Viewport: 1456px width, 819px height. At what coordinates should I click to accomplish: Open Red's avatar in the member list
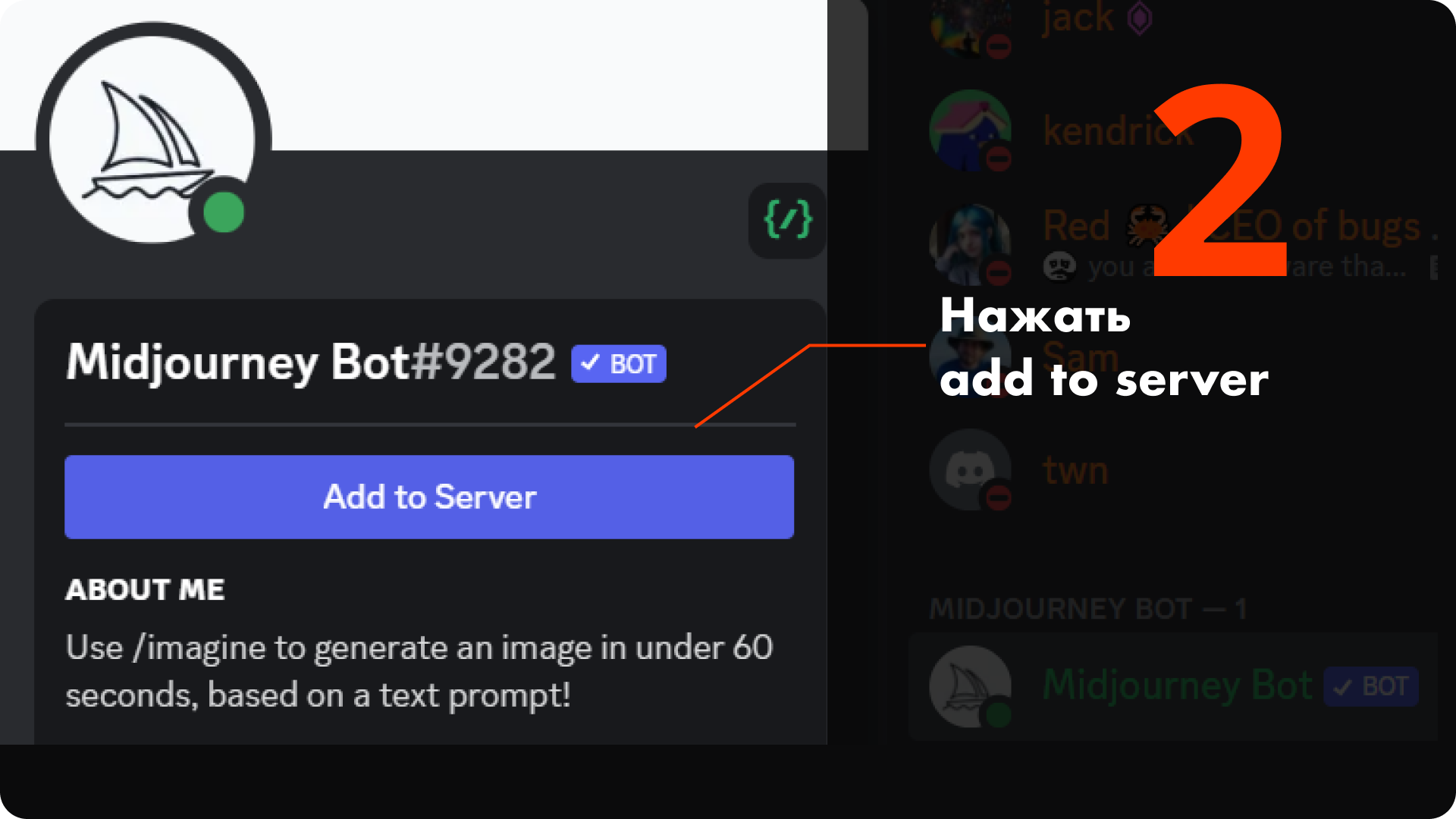(970, 244)
